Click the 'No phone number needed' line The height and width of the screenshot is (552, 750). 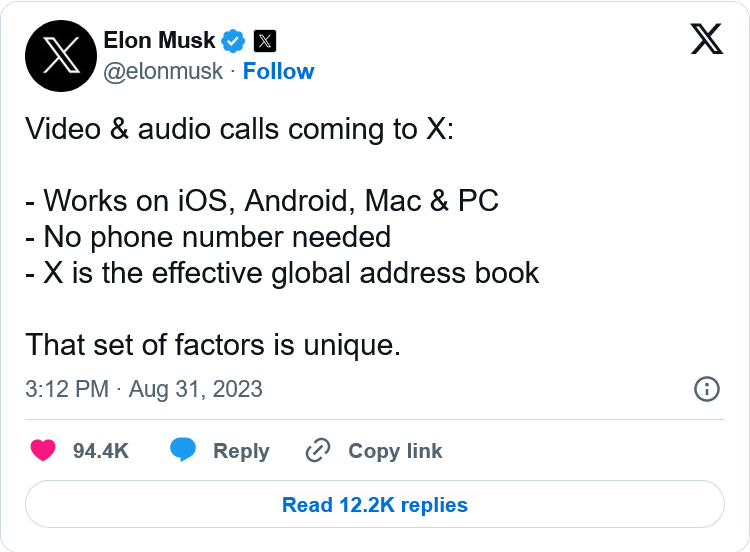[x=207, y=237]
